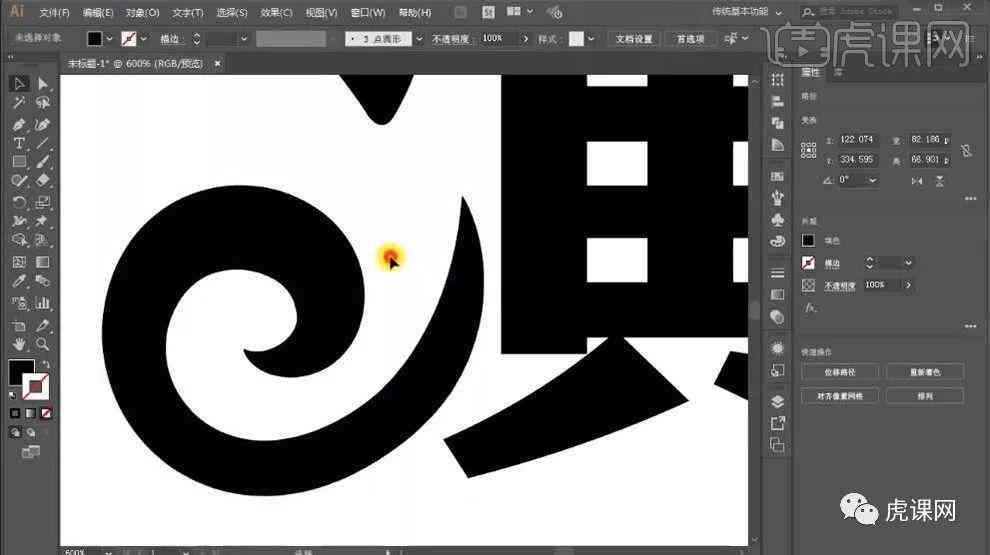Toggle Flip Horizontal in Properties panel
Viewport: 990px width, 555px height.
coord(917,181)
